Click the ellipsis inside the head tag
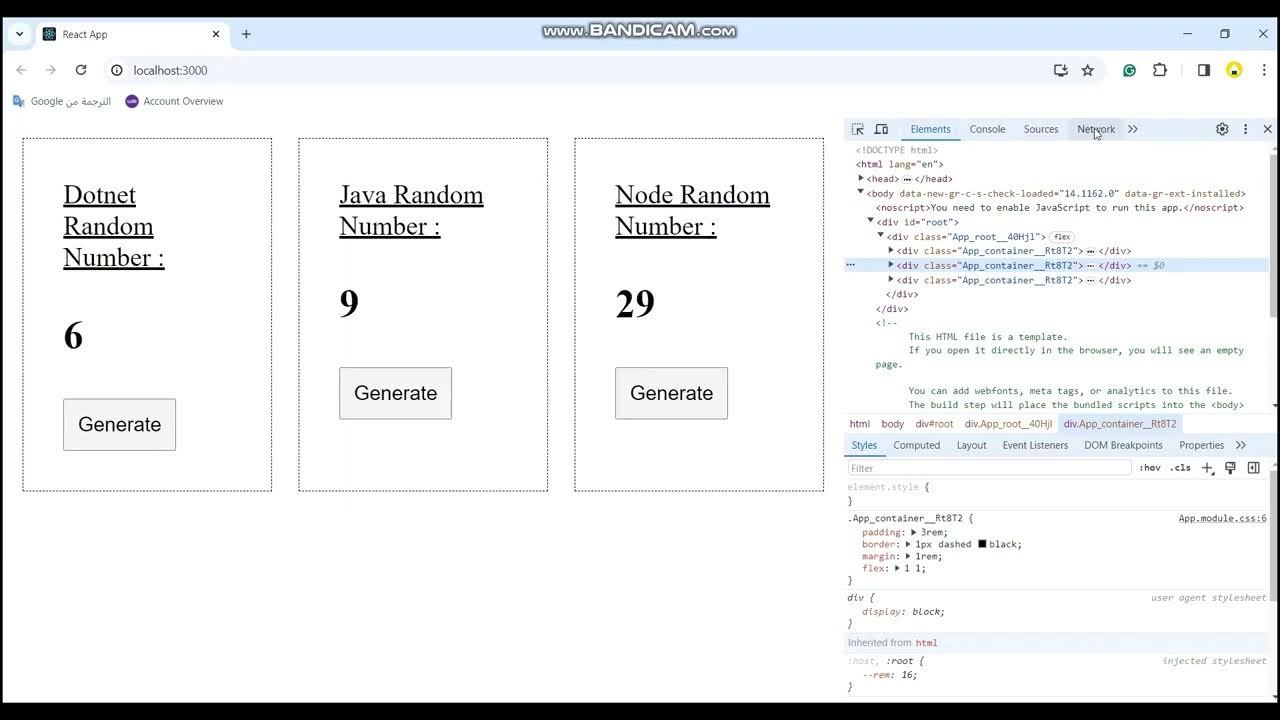 pos(907,179)
